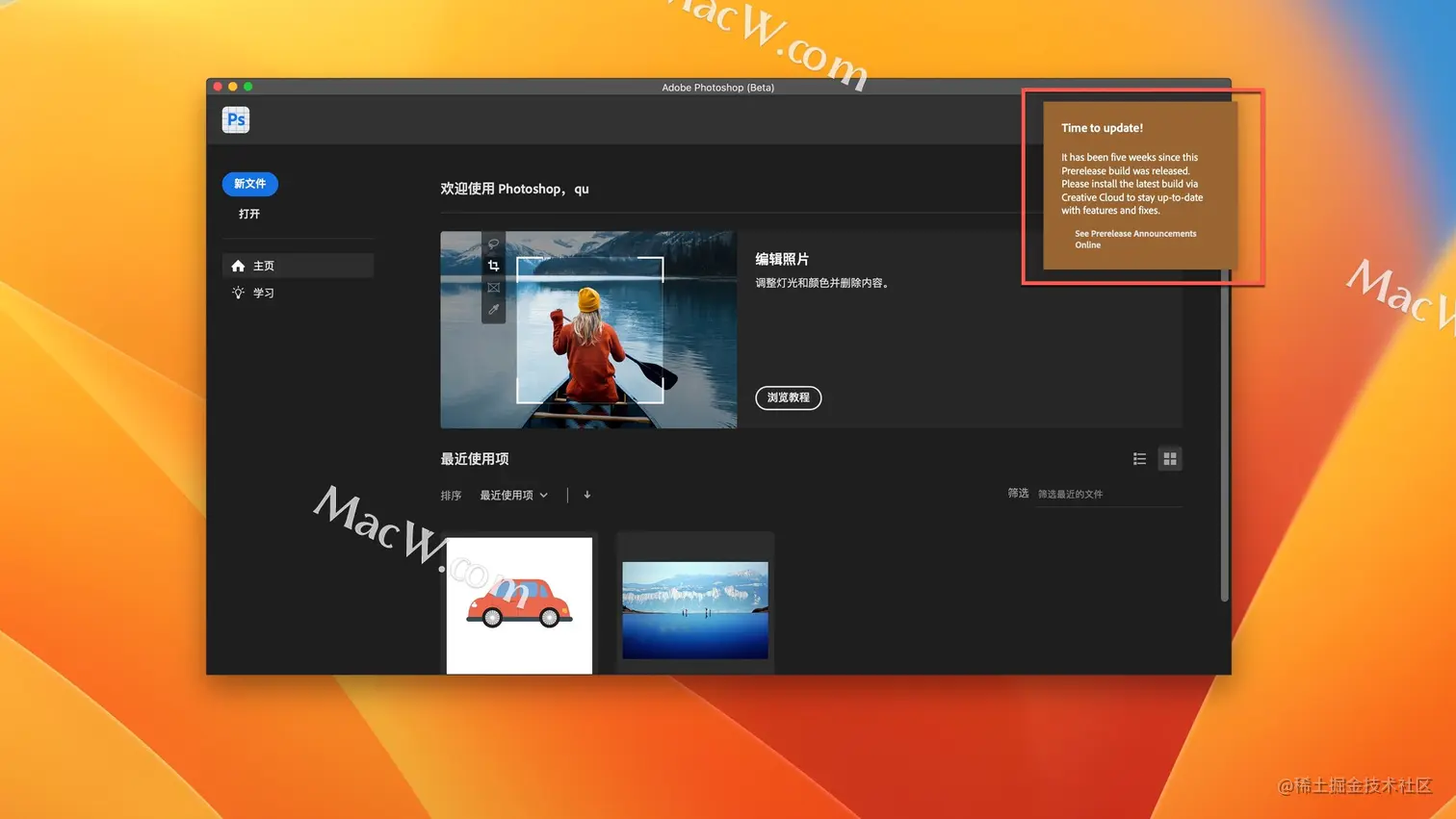Click the 排序 sort label

pos(451,496)
